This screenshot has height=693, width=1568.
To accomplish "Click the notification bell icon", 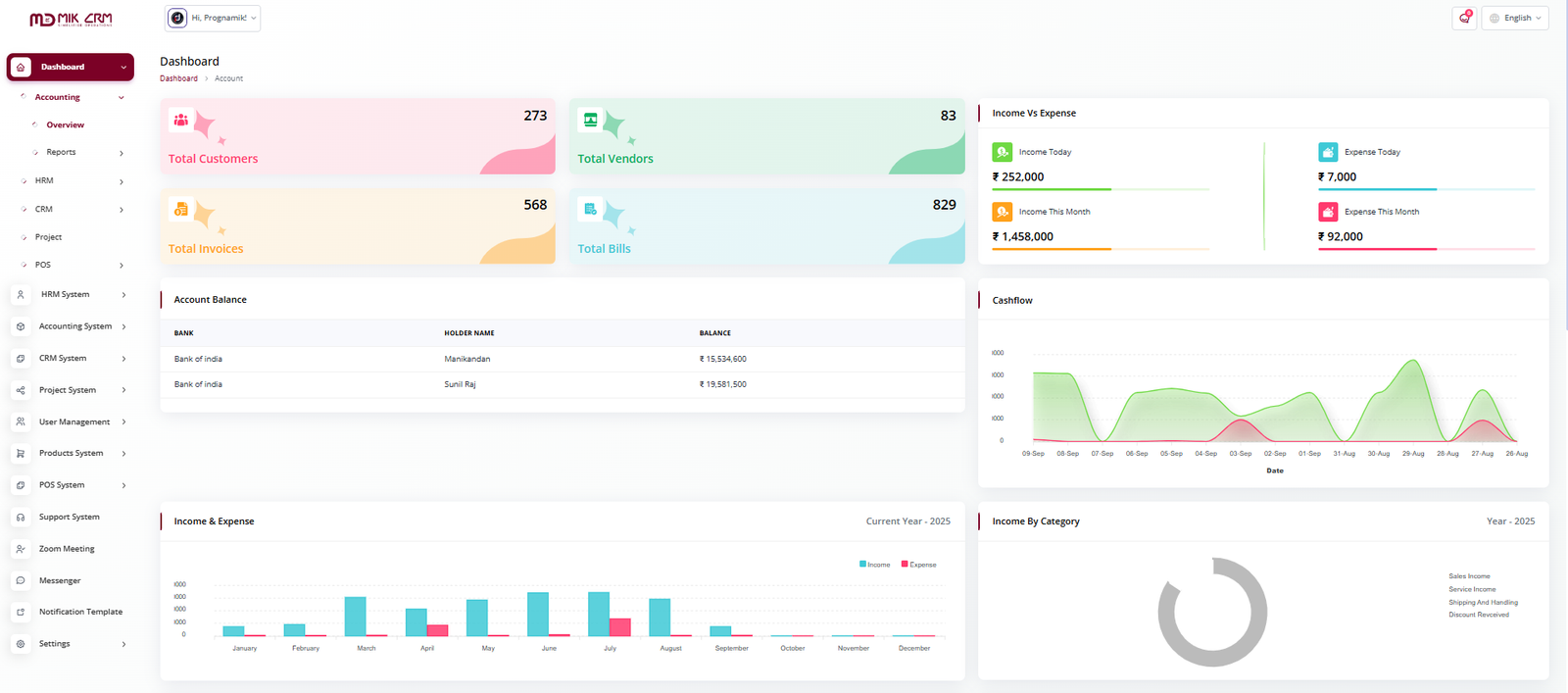I will pyautogui.click(x=1464, y=18).
